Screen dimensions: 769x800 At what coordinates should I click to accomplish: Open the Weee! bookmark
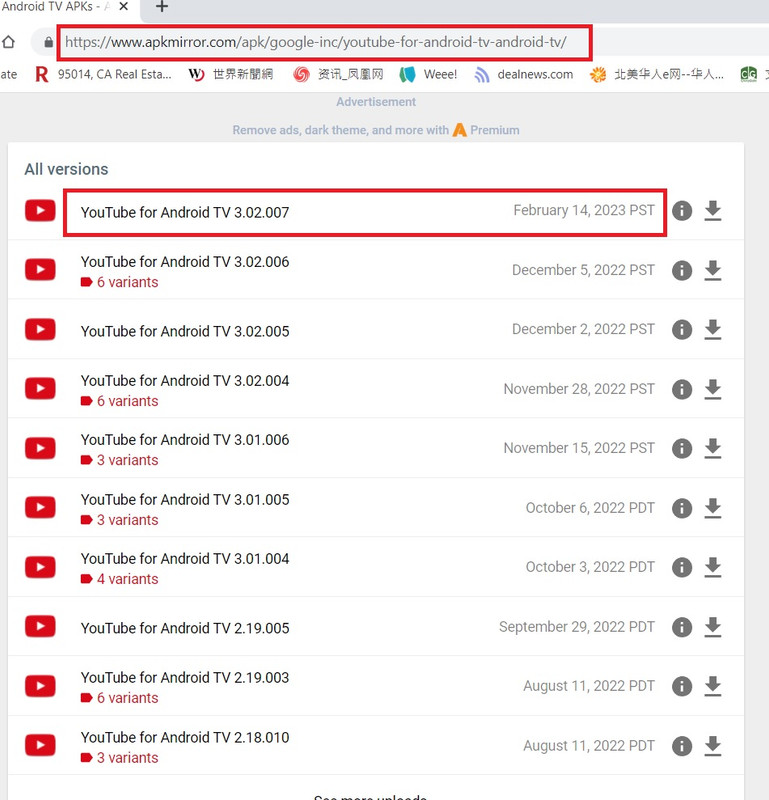pos(428,74)
